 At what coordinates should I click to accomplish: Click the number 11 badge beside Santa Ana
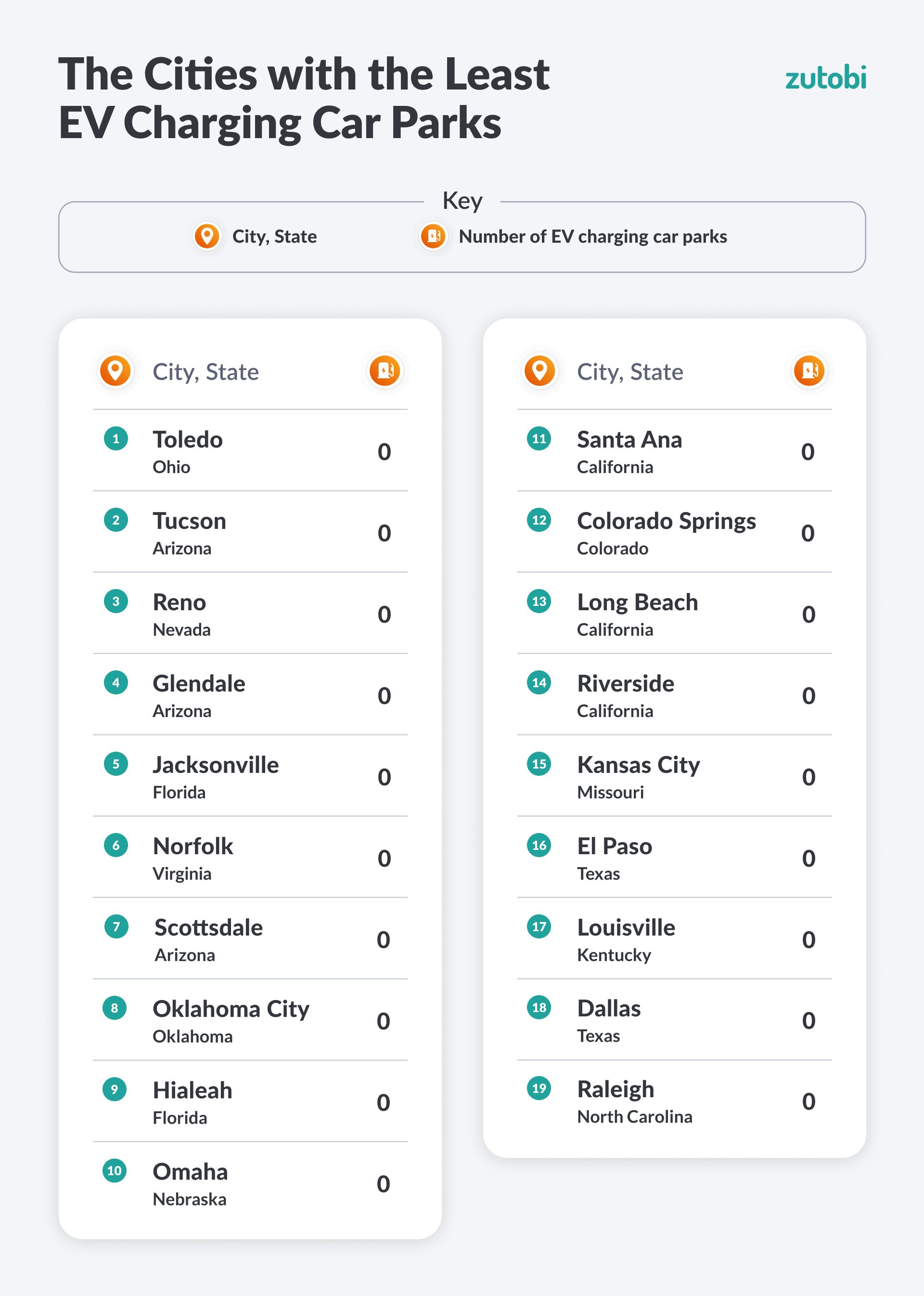(x=539, y=438)
